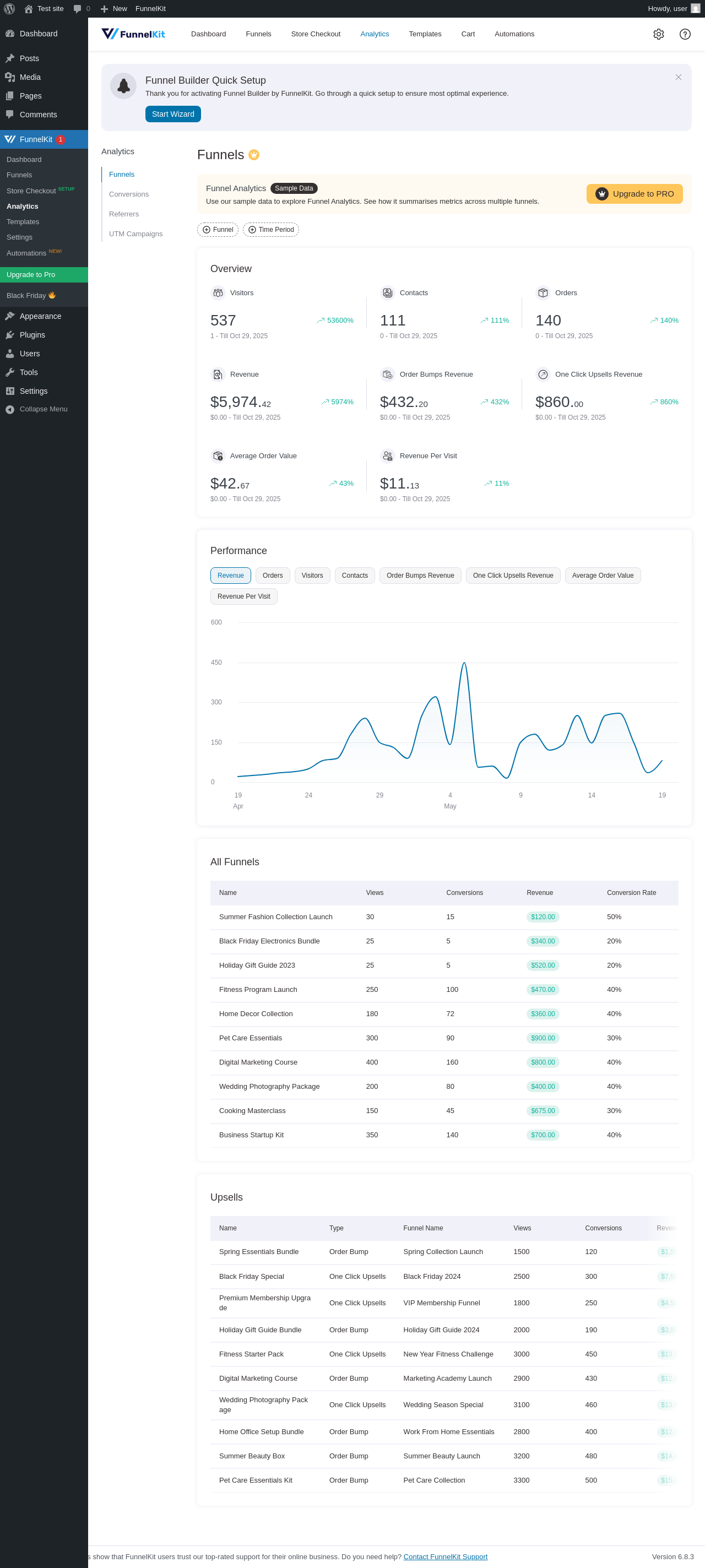Screen dimensions: 705x1568
Task: Click the help question mark icon
Action: pos(684,34)
